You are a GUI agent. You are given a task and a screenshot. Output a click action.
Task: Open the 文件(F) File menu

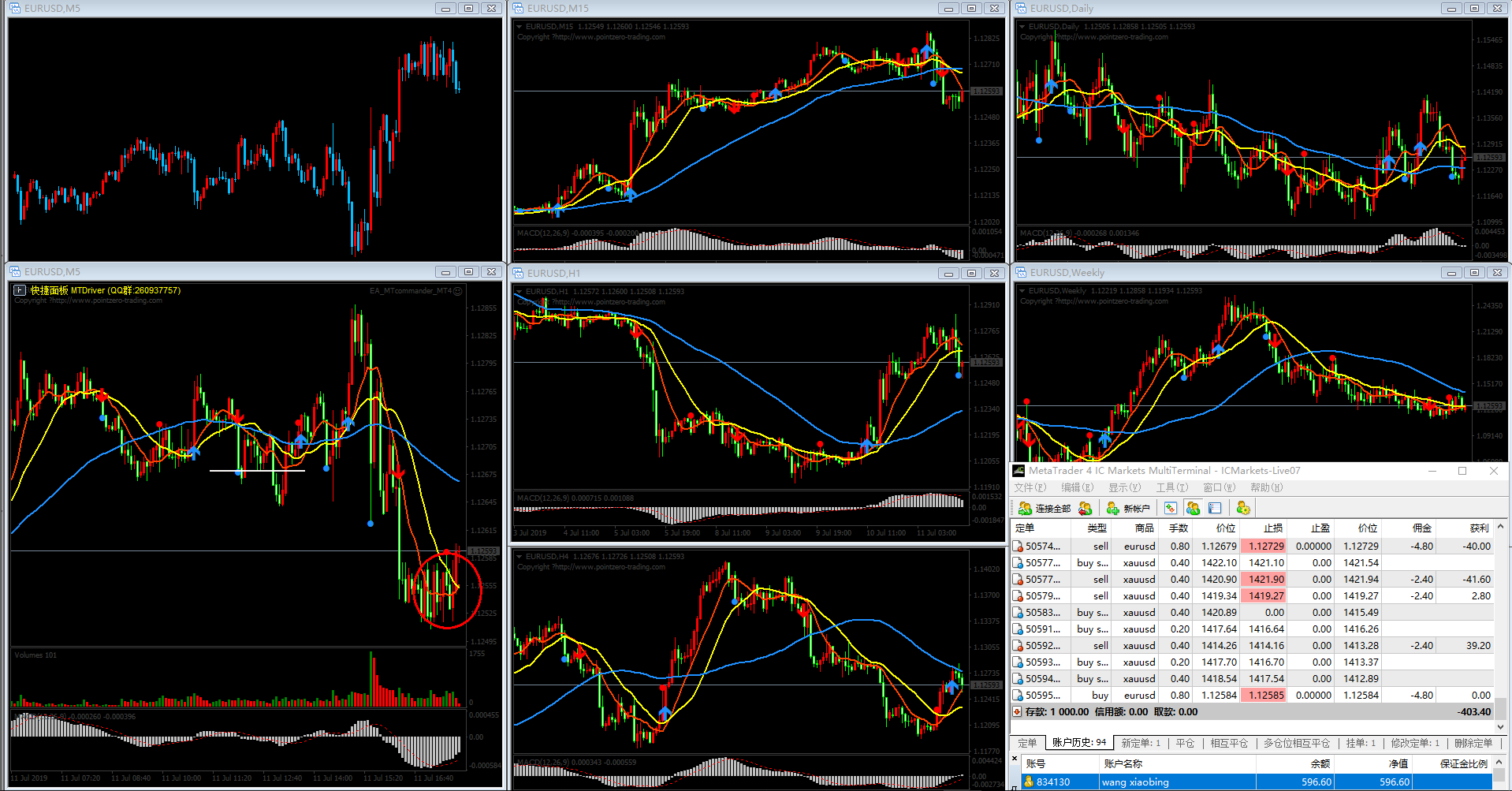point(1030,487)
